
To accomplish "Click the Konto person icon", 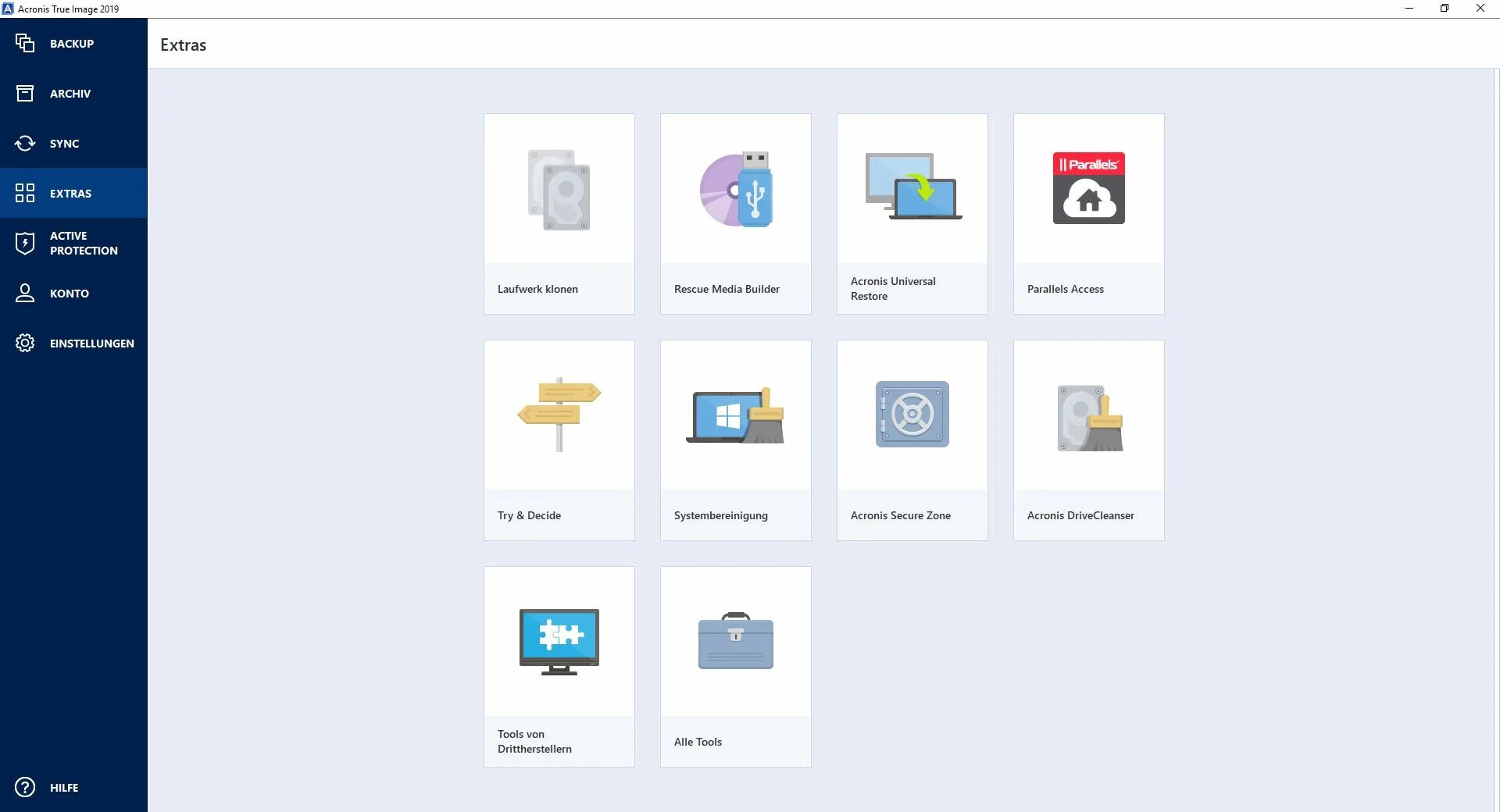I will pos(25,293).
